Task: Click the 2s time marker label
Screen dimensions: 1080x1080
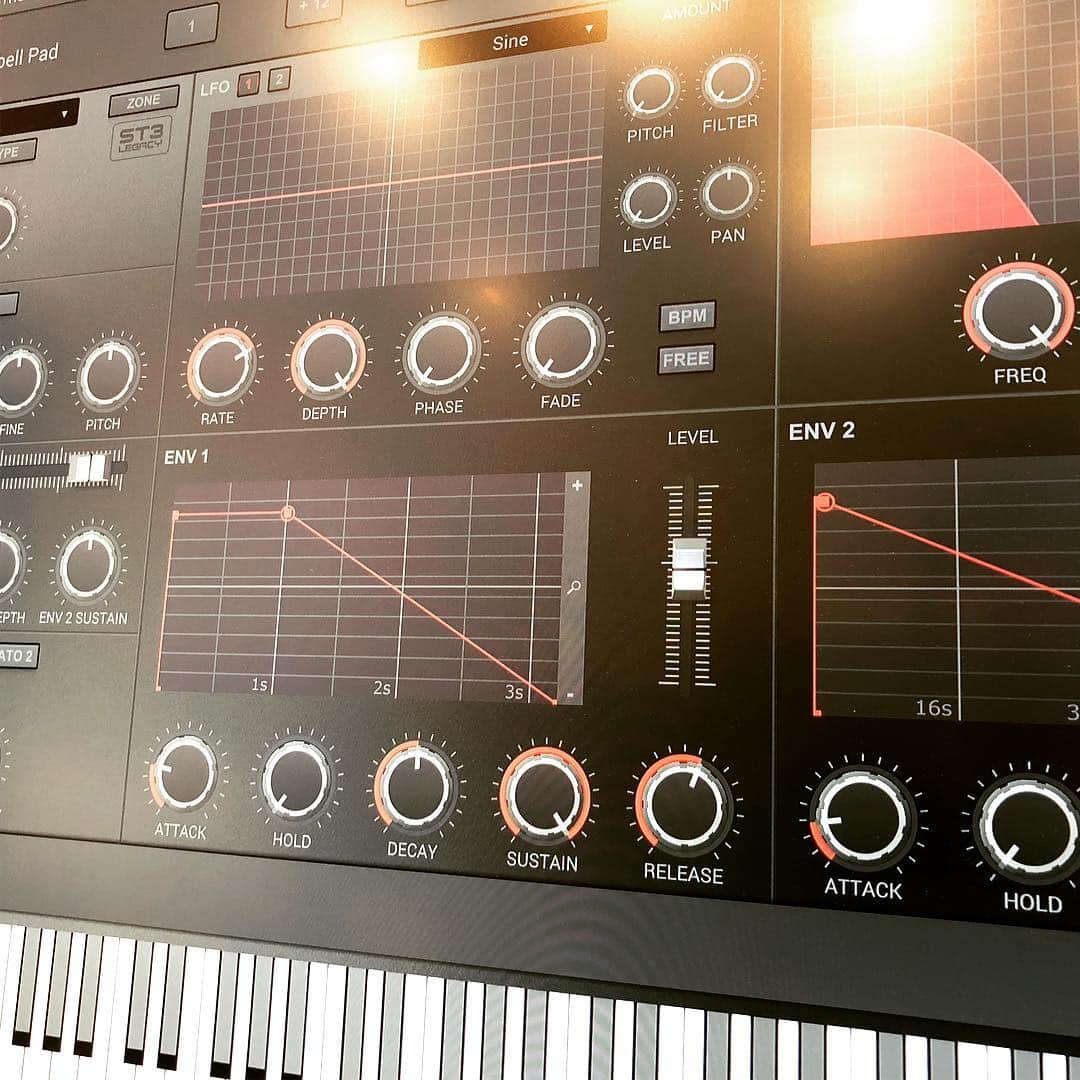Action: pyautogui.click(x=382, y=688)
